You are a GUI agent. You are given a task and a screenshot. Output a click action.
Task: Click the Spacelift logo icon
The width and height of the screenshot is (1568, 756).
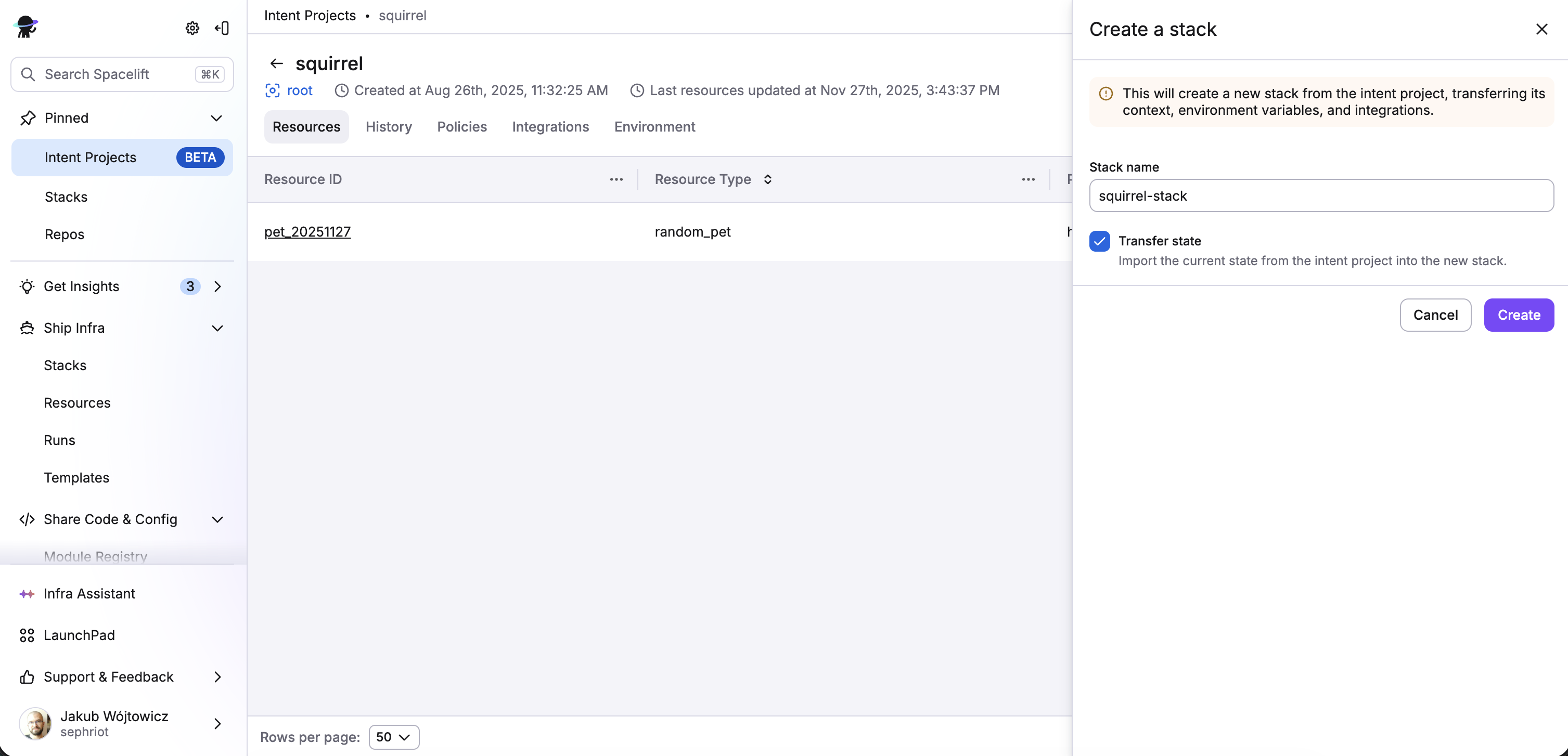[25, 27]
